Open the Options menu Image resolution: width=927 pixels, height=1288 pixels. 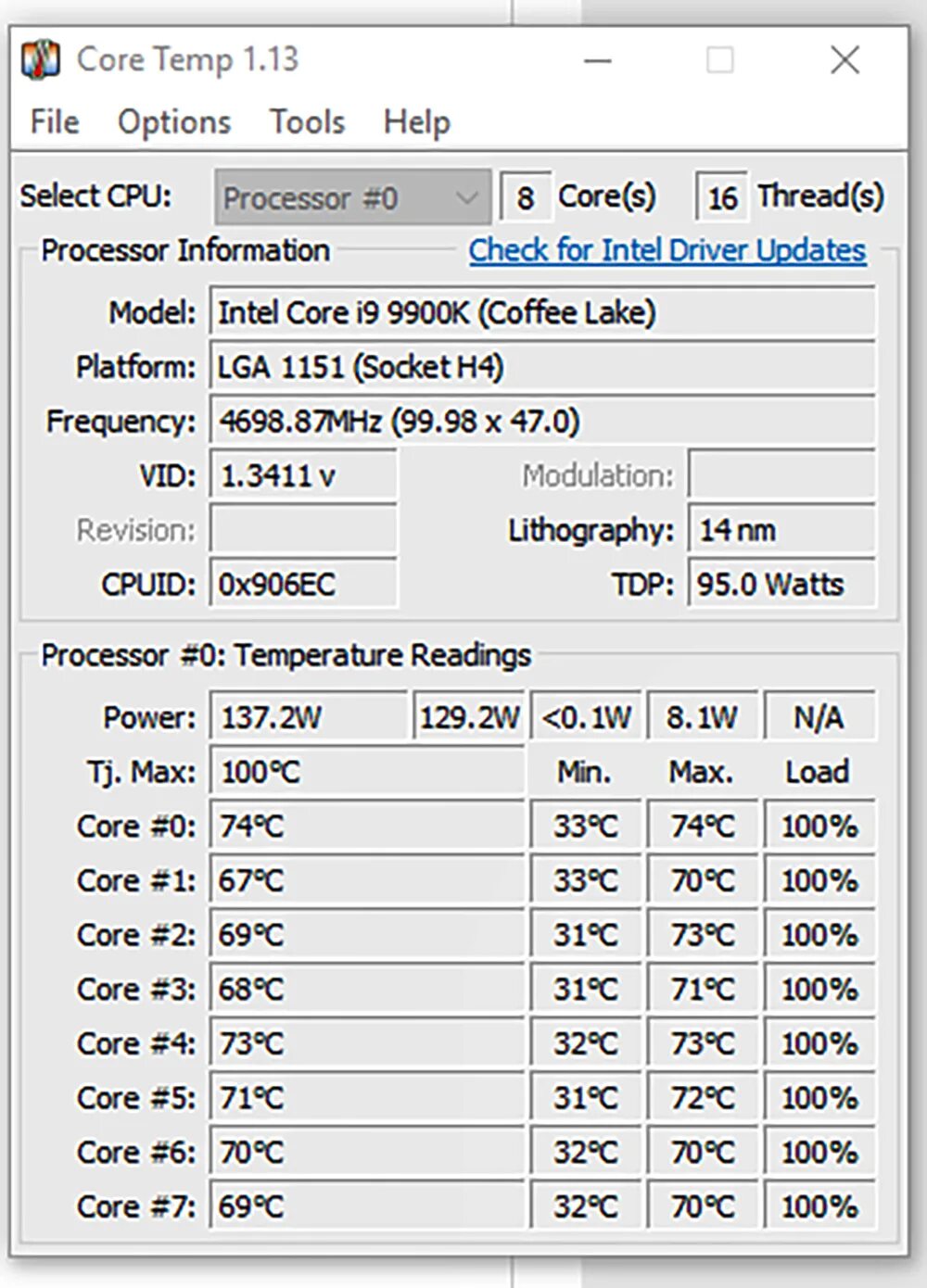pyautogui.click(x=174, y=122)
